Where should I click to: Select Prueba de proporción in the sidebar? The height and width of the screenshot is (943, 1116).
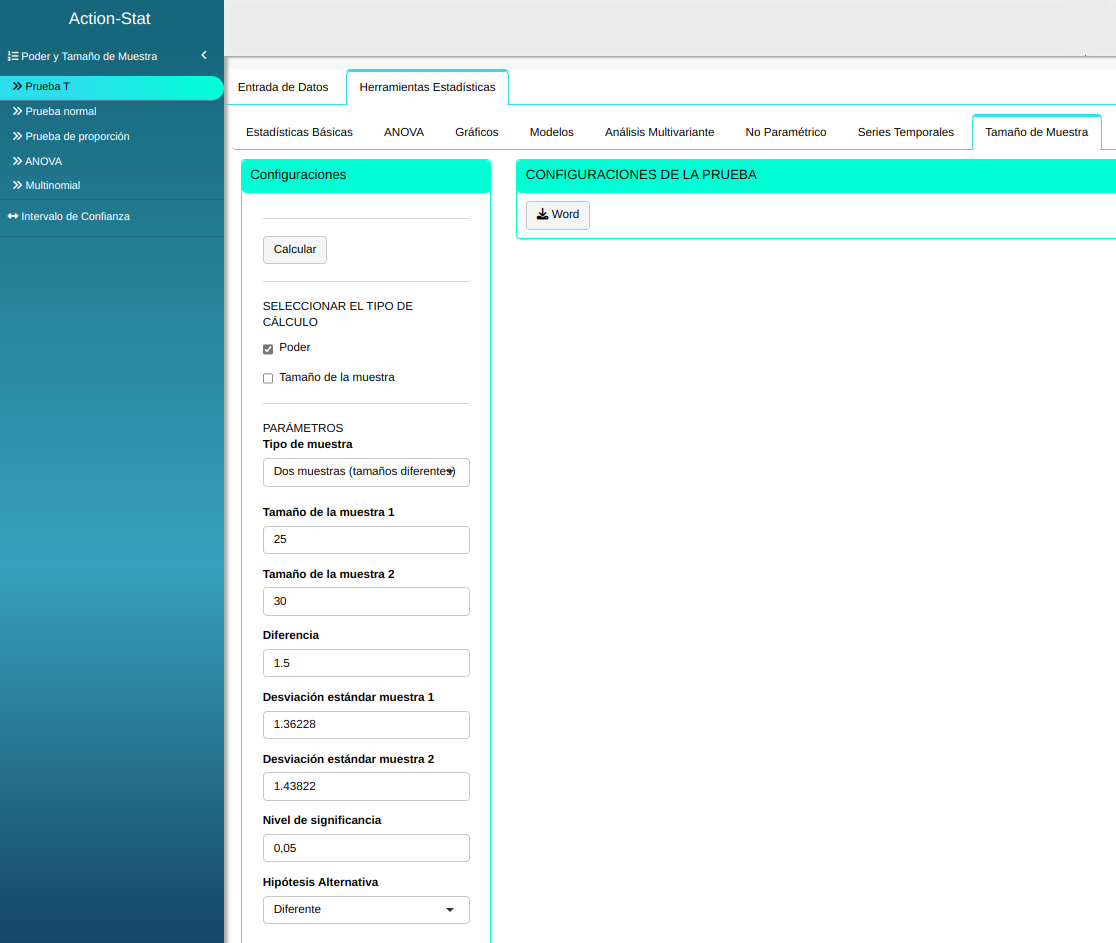pos(77,136)
